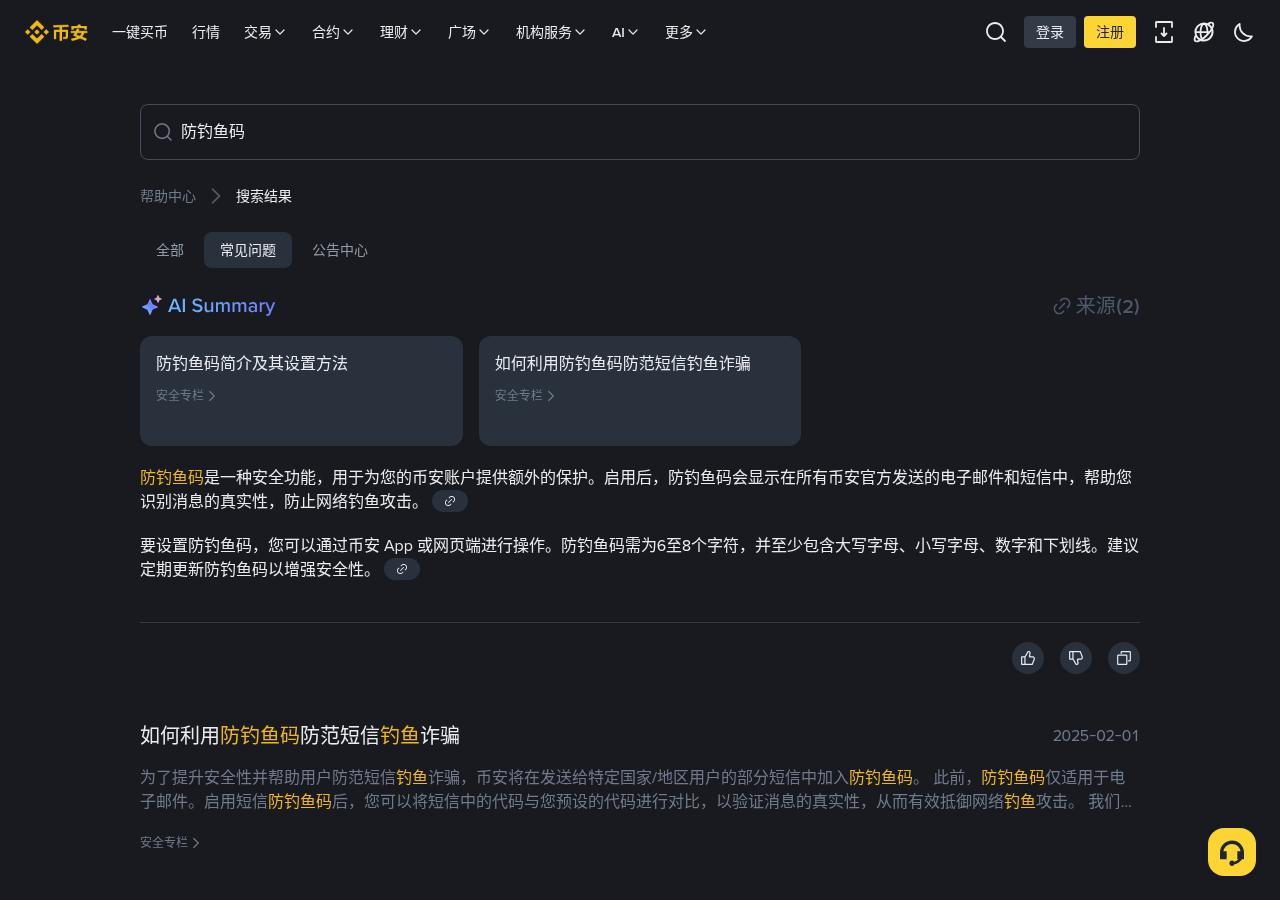The width and height of the screenshot is (1280, 900).
Task: Expand the 理财 dropdown menu
Action: pyautogui.click(x=401, y=32)
